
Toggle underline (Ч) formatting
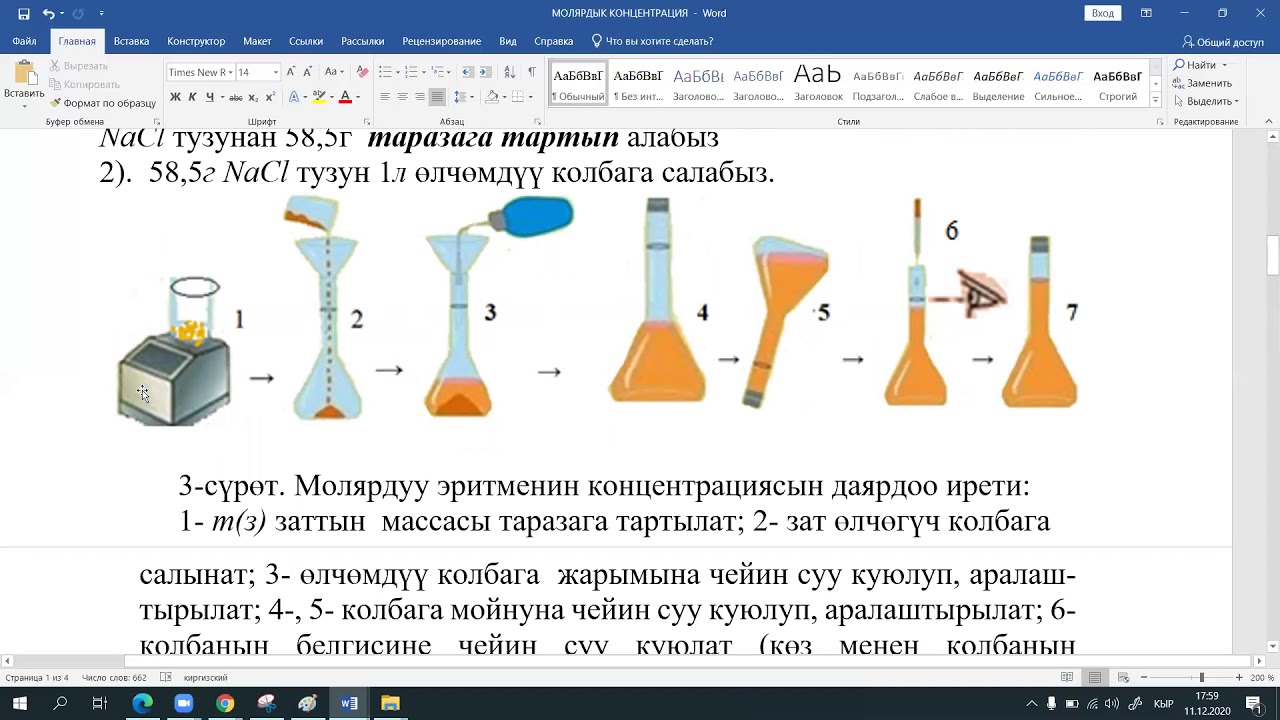coord(209,97)
